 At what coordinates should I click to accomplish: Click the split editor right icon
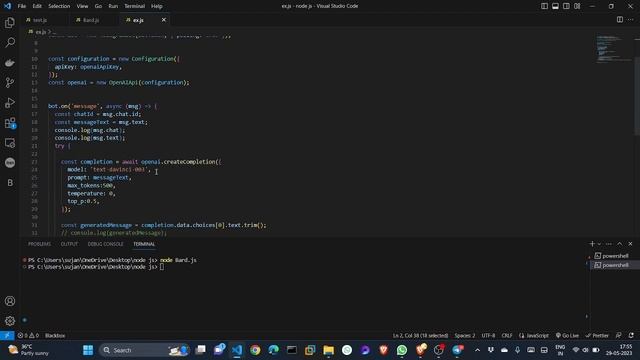click(x=620, y=20)
